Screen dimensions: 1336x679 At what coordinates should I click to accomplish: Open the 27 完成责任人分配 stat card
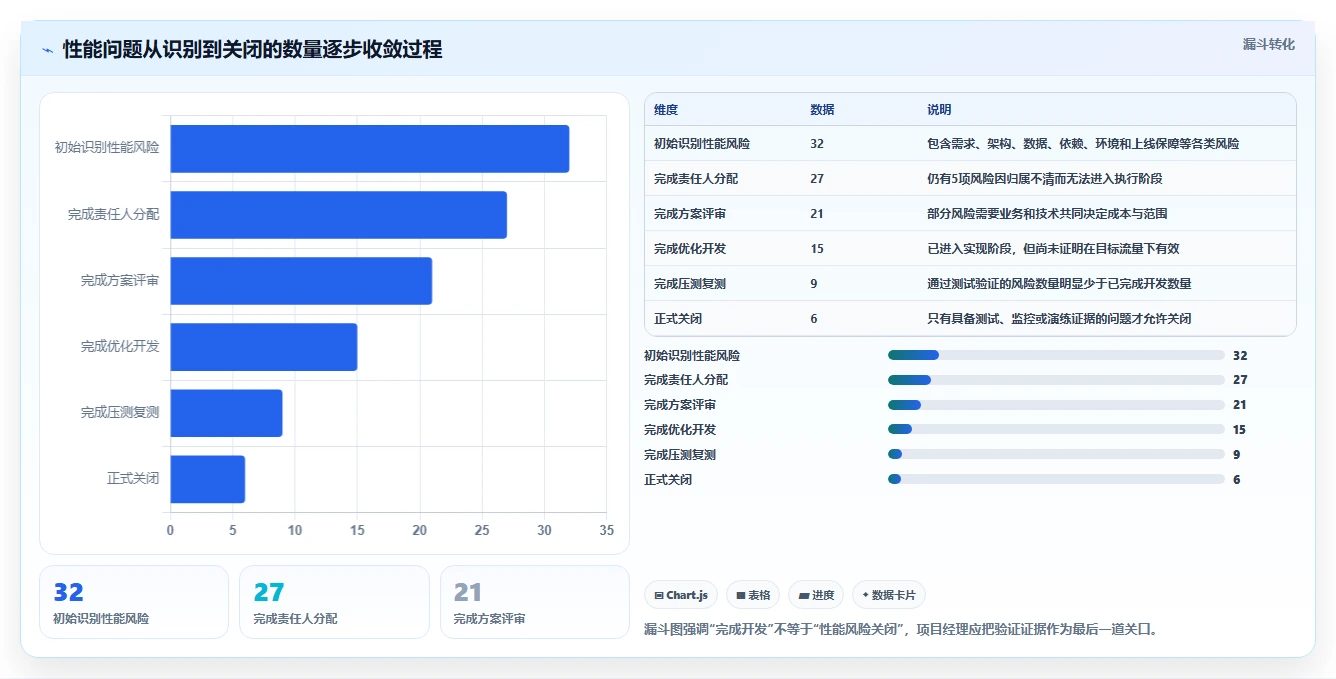(x=334, y=602)
